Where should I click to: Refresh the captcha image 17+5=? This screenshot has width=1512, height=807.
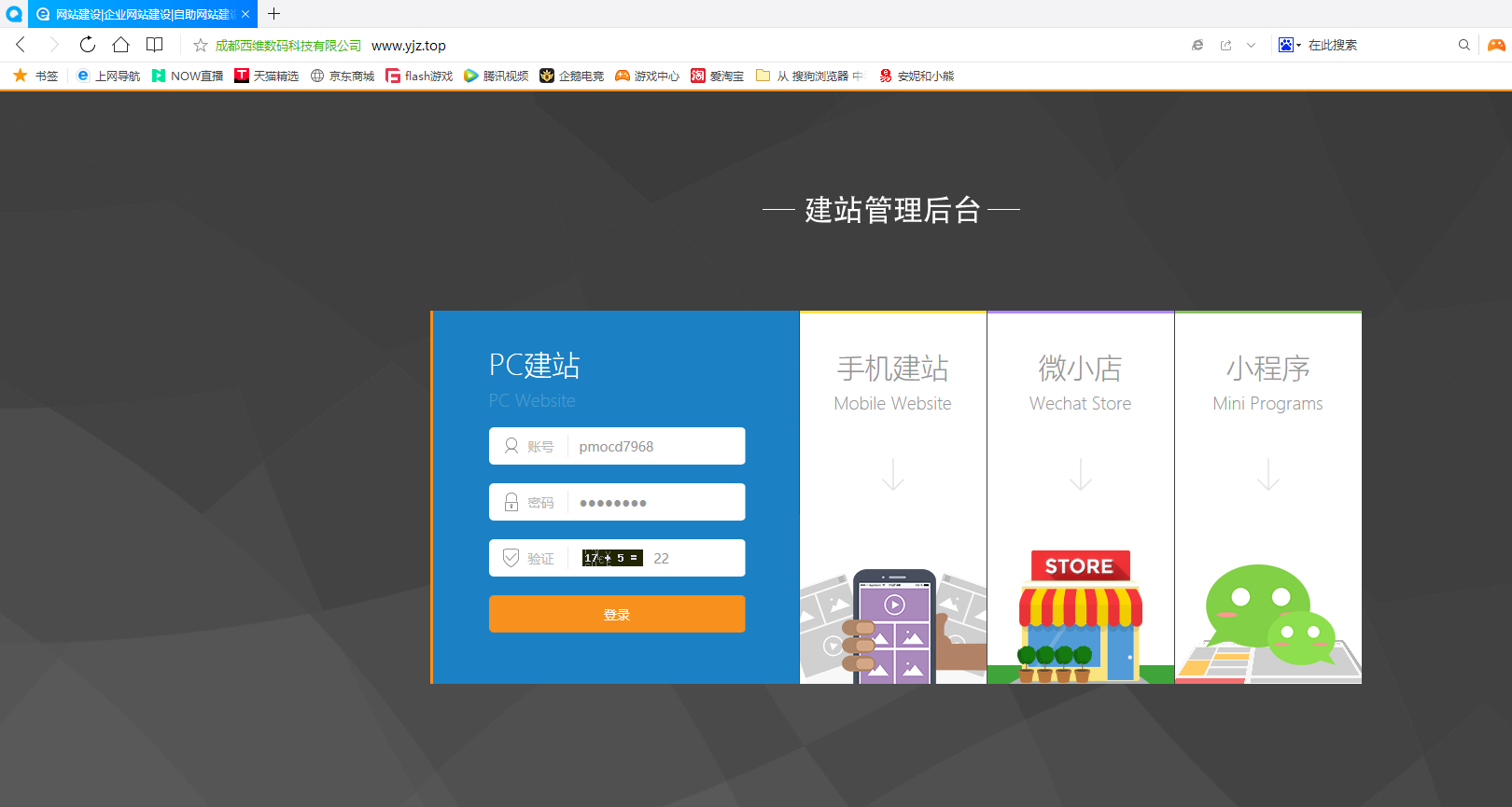point(612,558)
